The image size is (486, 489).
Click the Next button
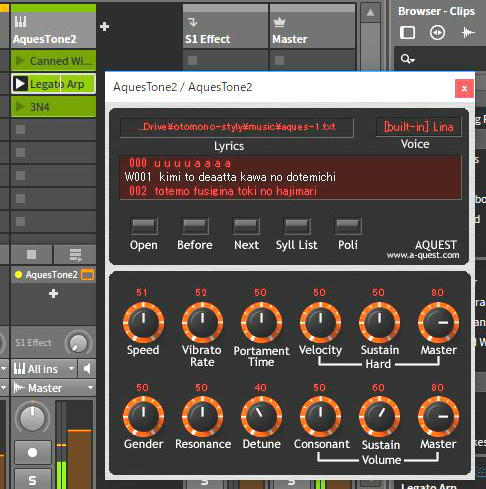coord(246,226)
